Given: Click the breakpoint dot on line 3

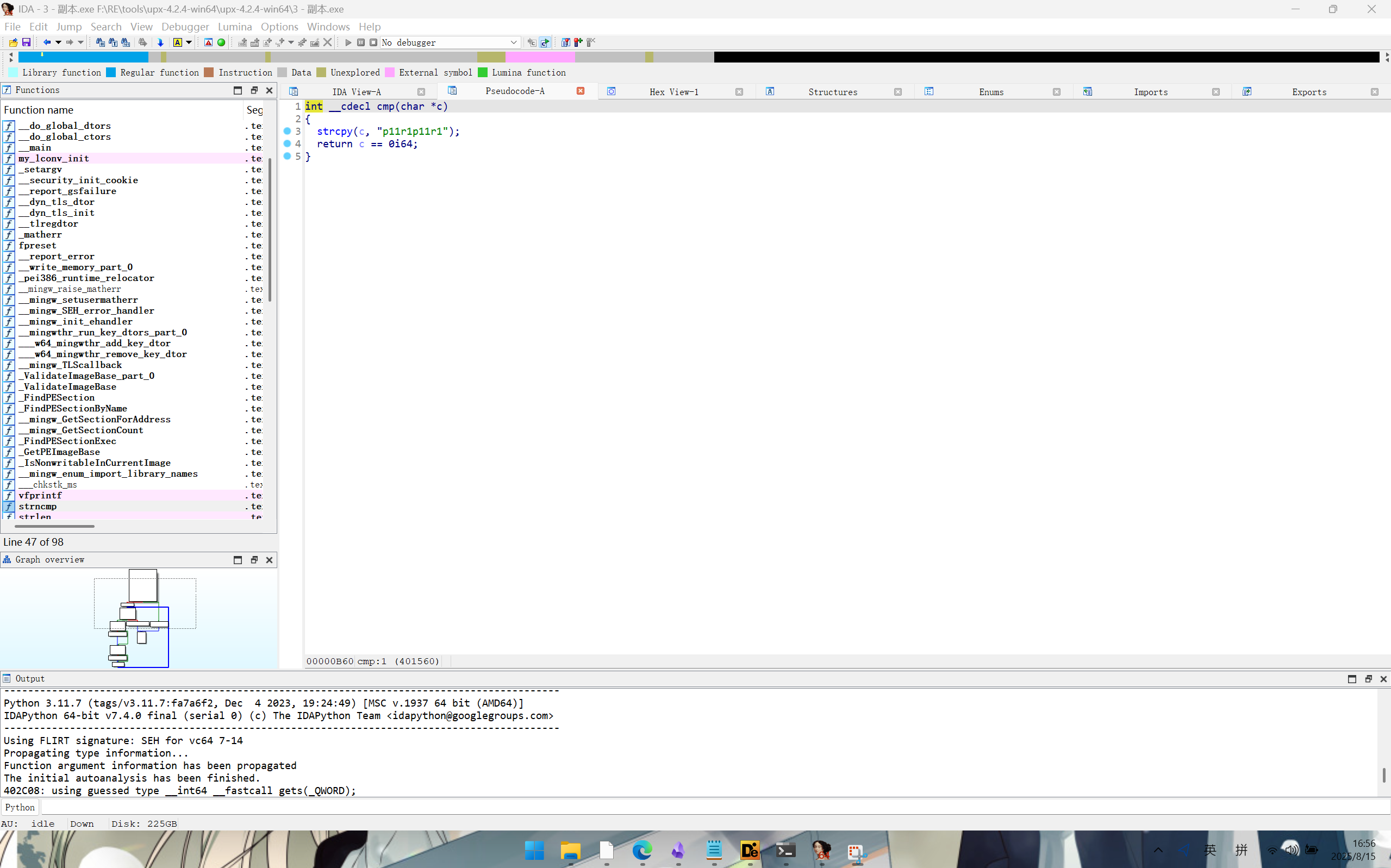Looking at the screenshot, I should [288, 132].
